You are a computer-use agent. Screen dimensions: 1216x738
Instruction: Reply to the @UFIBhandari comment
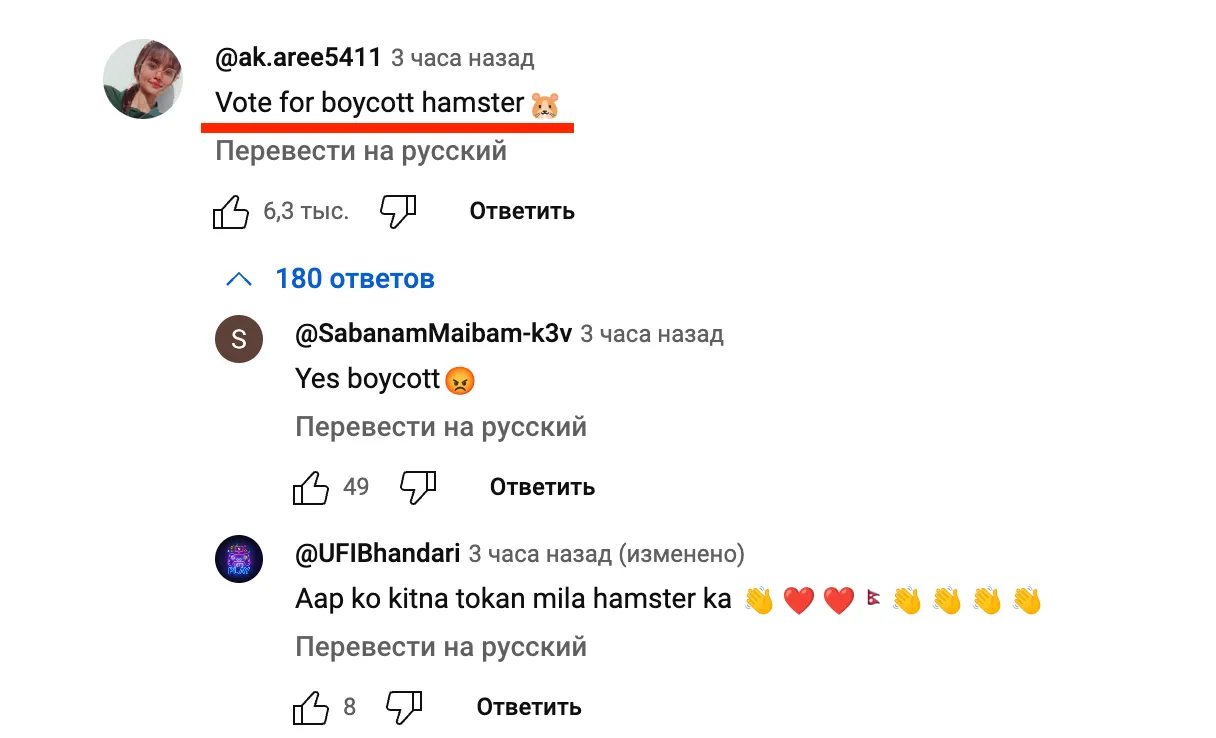pos(529,708)
